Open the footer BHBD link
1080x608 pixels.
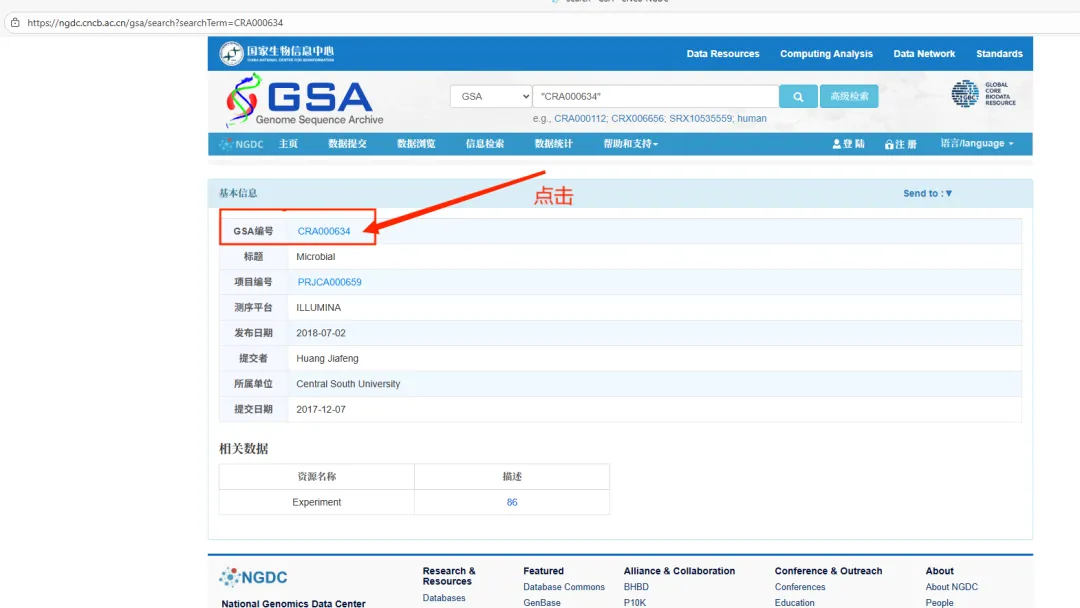636,587
